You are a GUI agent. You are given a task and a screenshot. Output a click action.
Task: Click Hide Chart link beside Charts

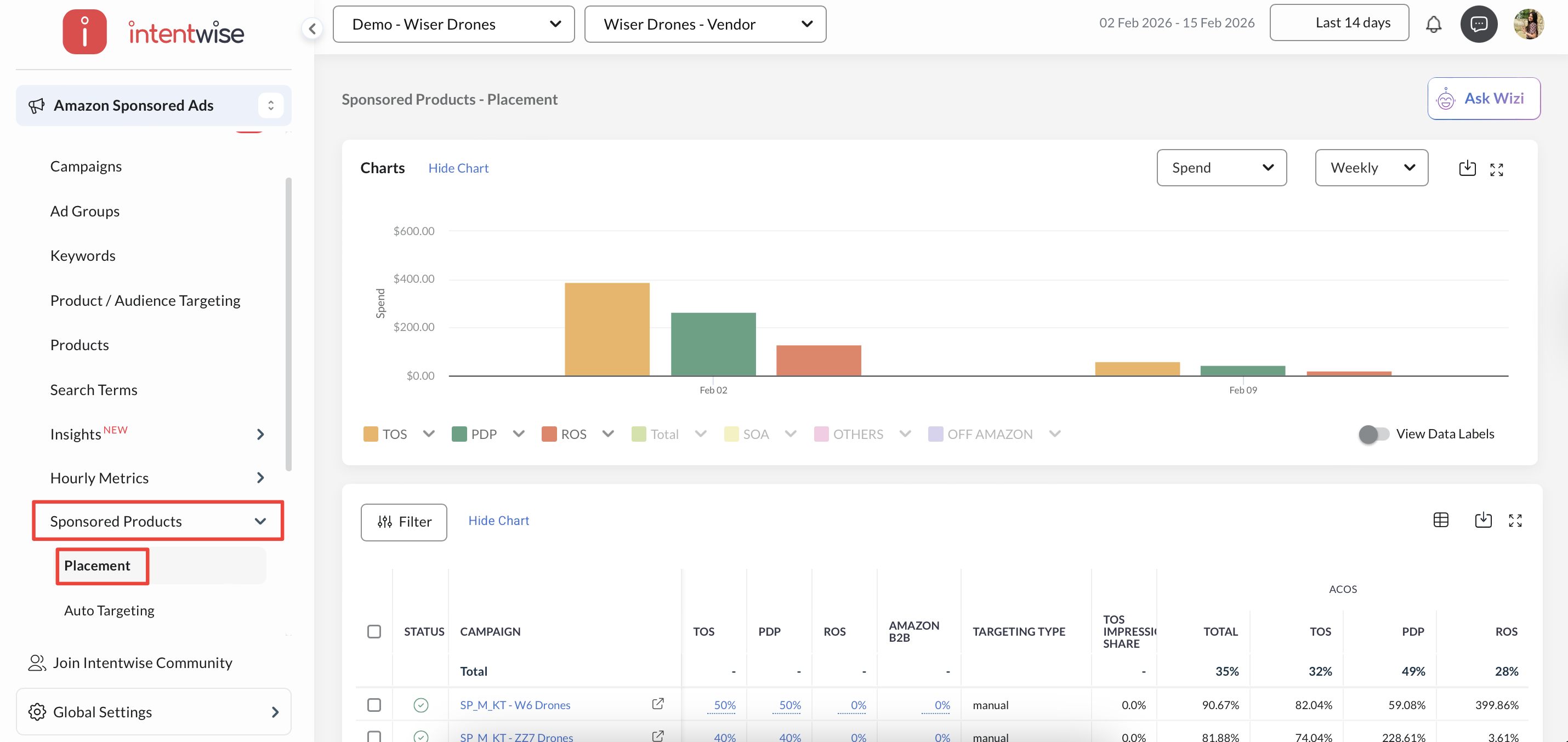point(458,168)
